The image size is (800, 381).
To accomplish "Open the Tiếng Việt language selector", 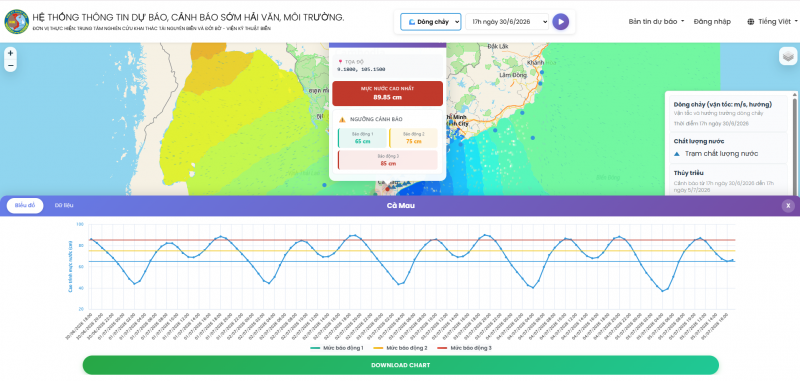I will (772, 21).
